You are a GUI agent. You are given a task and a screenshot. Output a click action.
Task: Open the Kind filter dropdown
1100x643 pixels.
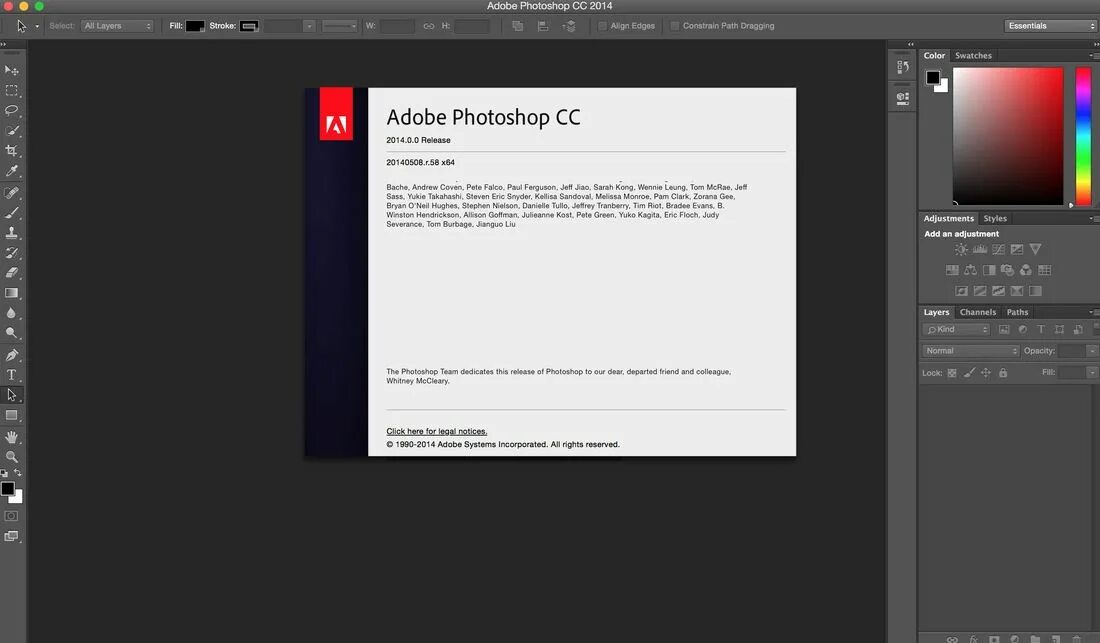(957, 330)
